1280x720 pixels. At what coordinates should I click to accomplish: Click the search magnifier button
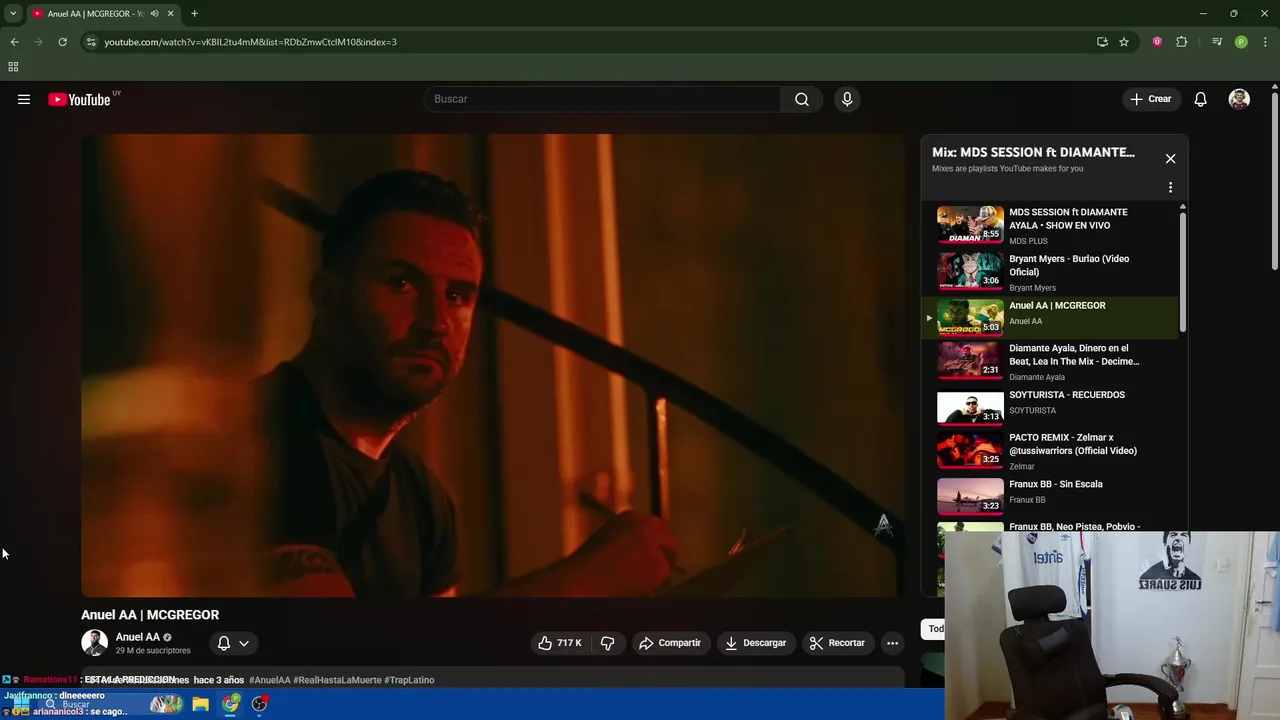[802, 99]
